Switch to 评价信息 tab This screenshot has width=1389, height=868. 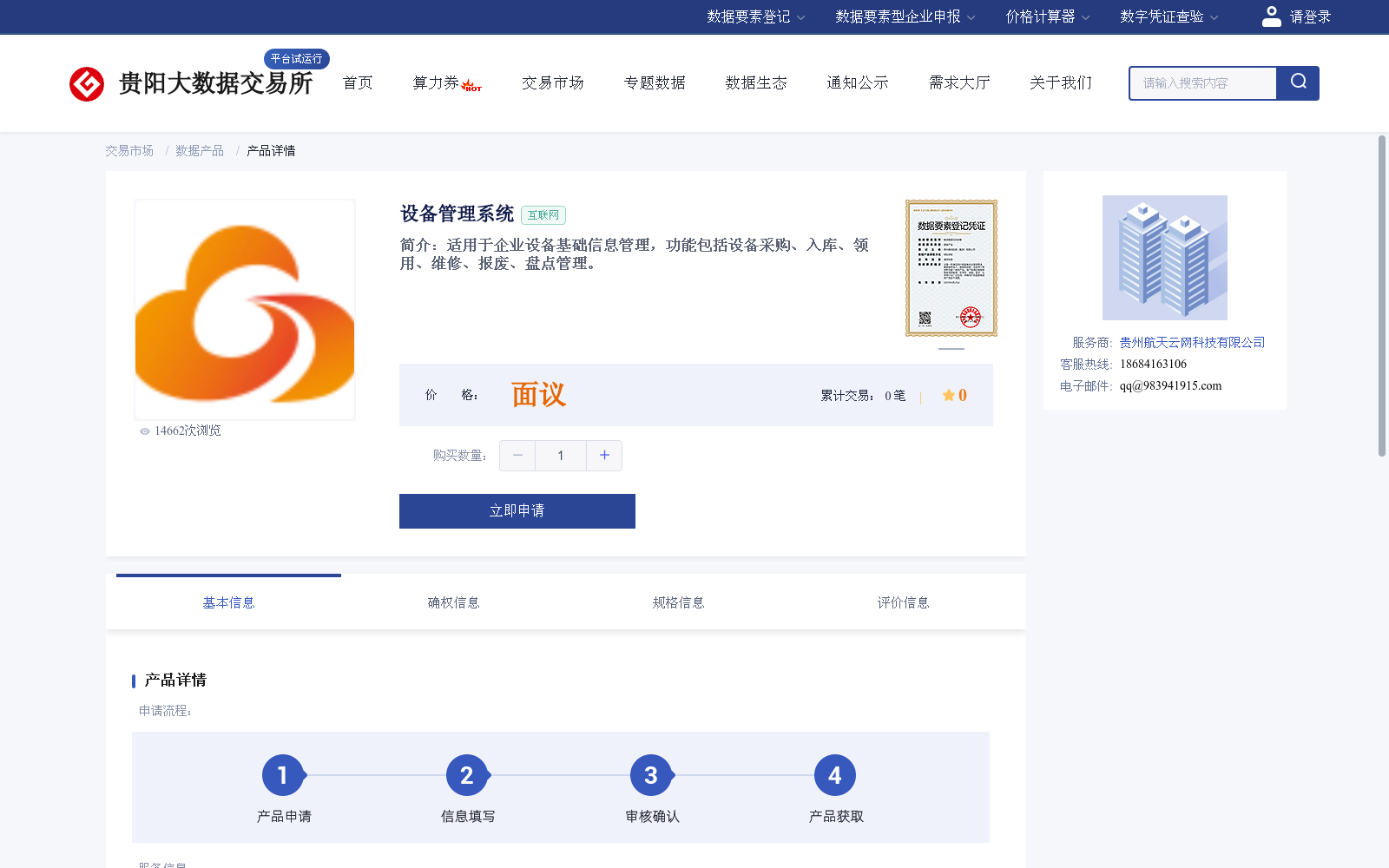coord(903,602)
